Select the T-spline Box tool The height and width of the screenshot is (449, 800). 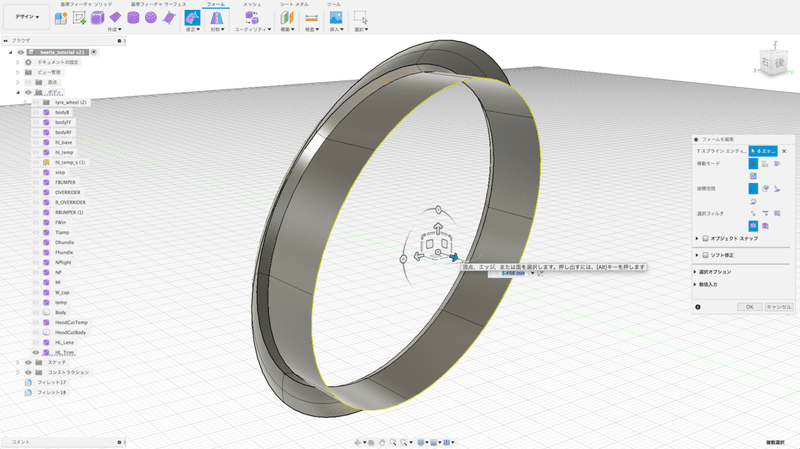[x=97, y=18]
